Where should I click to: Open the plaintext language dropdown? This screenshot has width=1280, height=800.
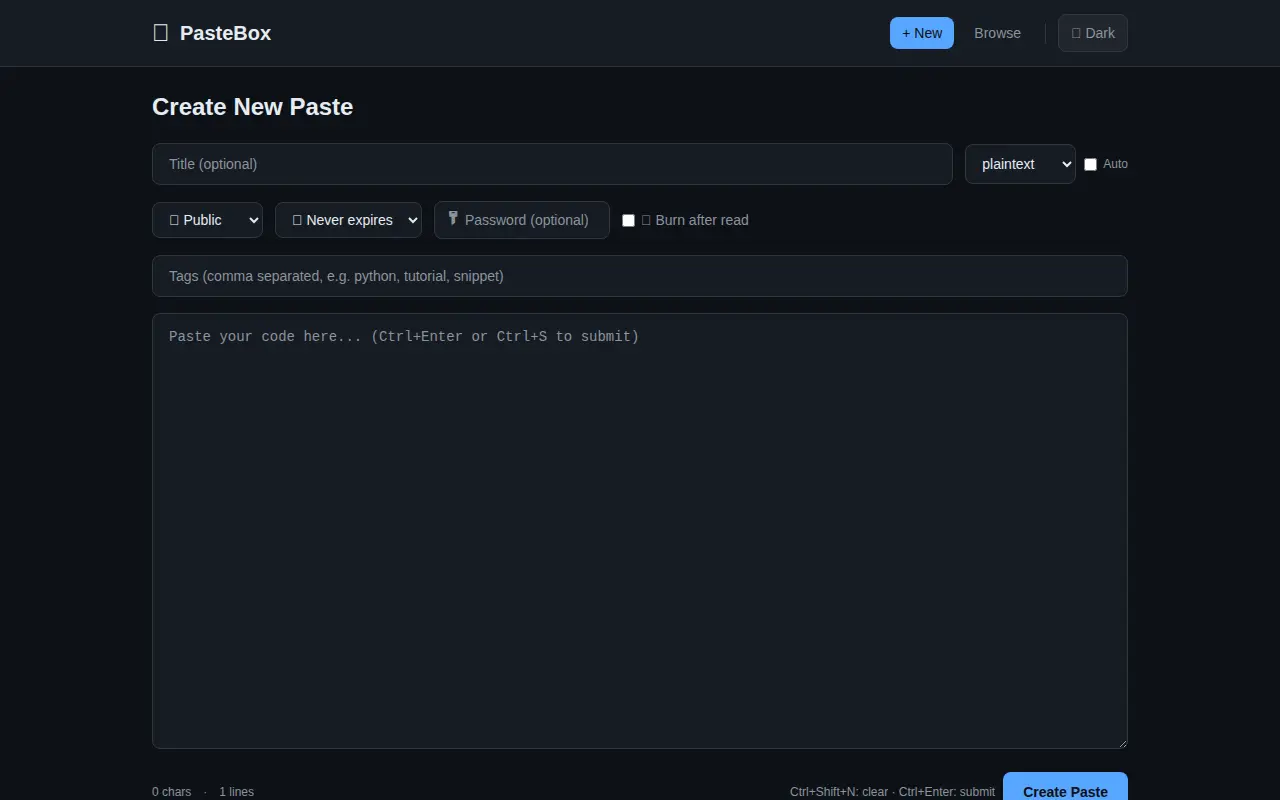tap(1020, 164)
